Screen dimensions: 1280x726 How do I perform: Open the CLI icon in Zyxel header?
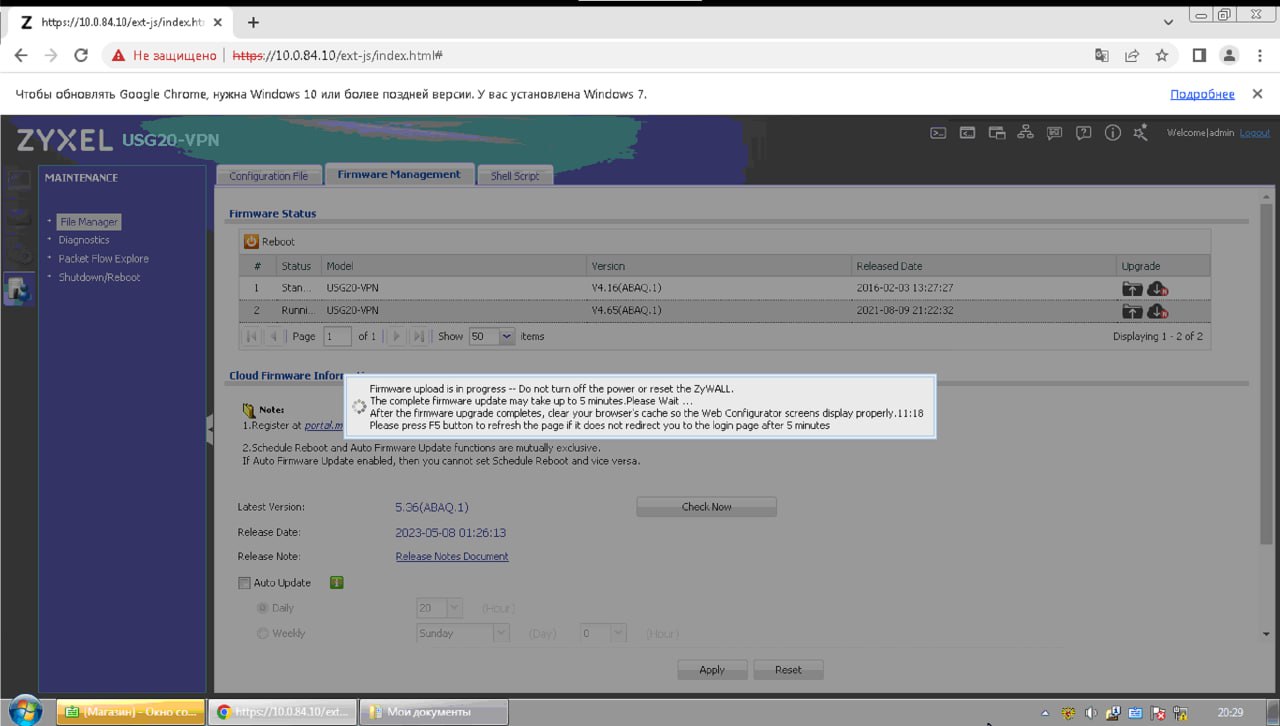(x=967, y=132)
